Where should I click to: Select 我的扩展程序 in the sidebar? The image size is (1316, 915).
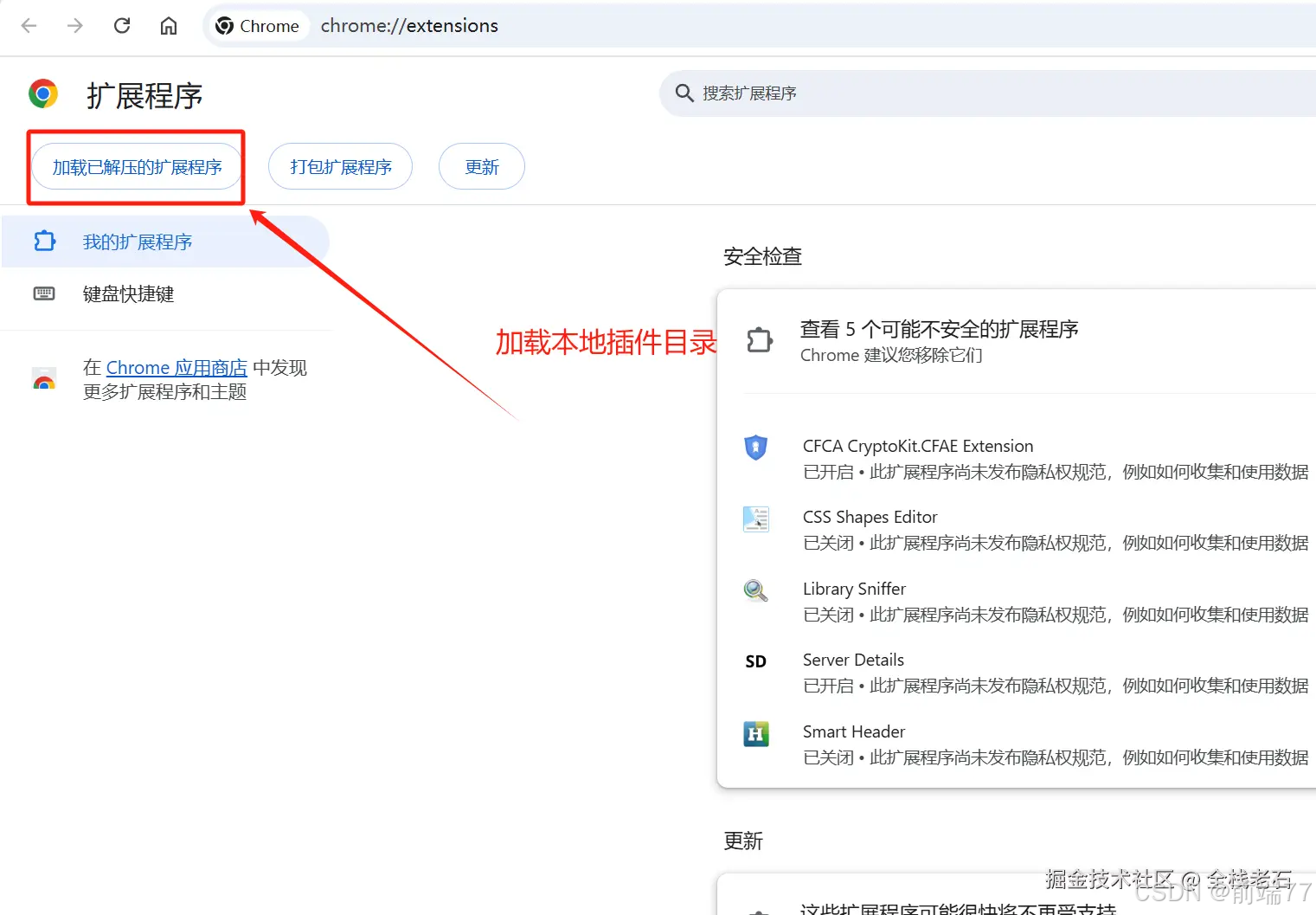coord(165,242)
